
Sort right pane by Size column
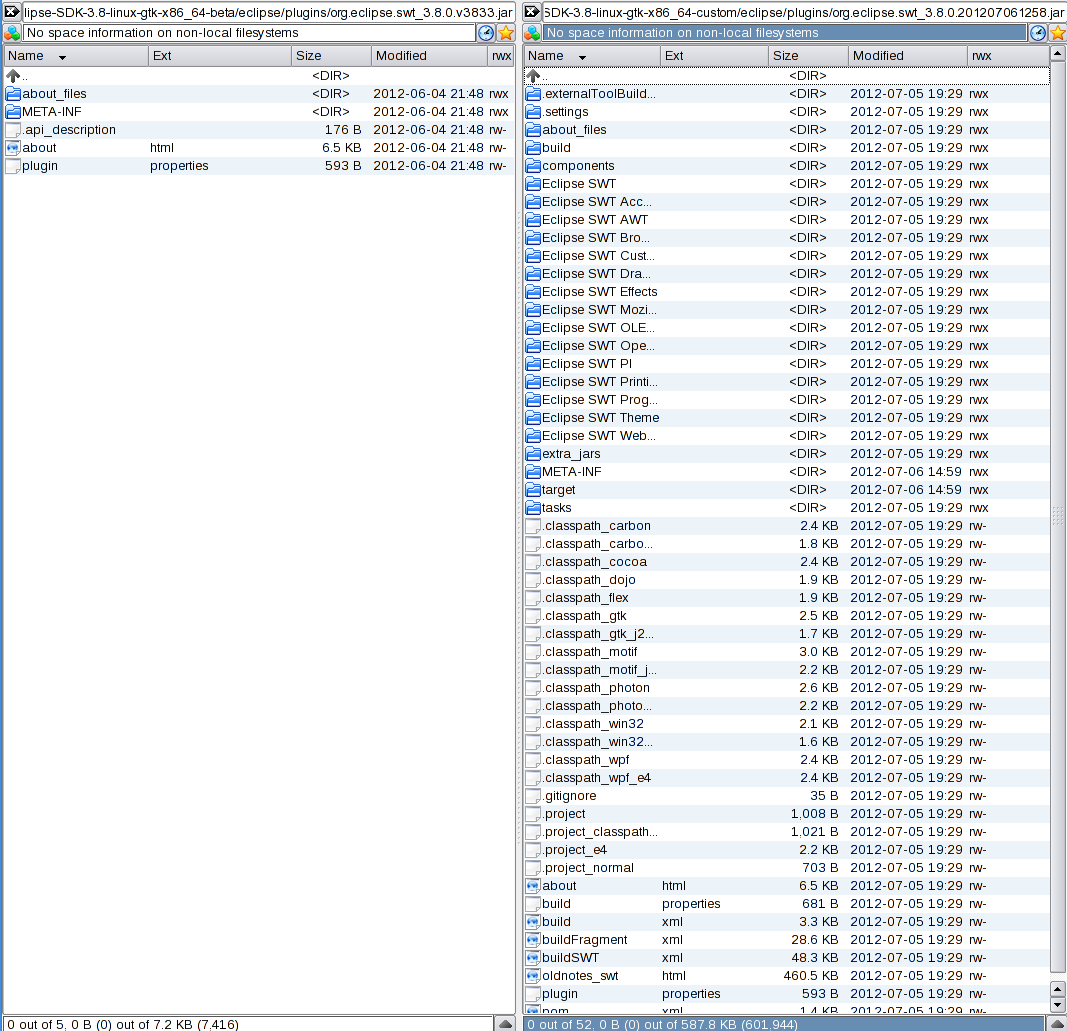point(808,56)
